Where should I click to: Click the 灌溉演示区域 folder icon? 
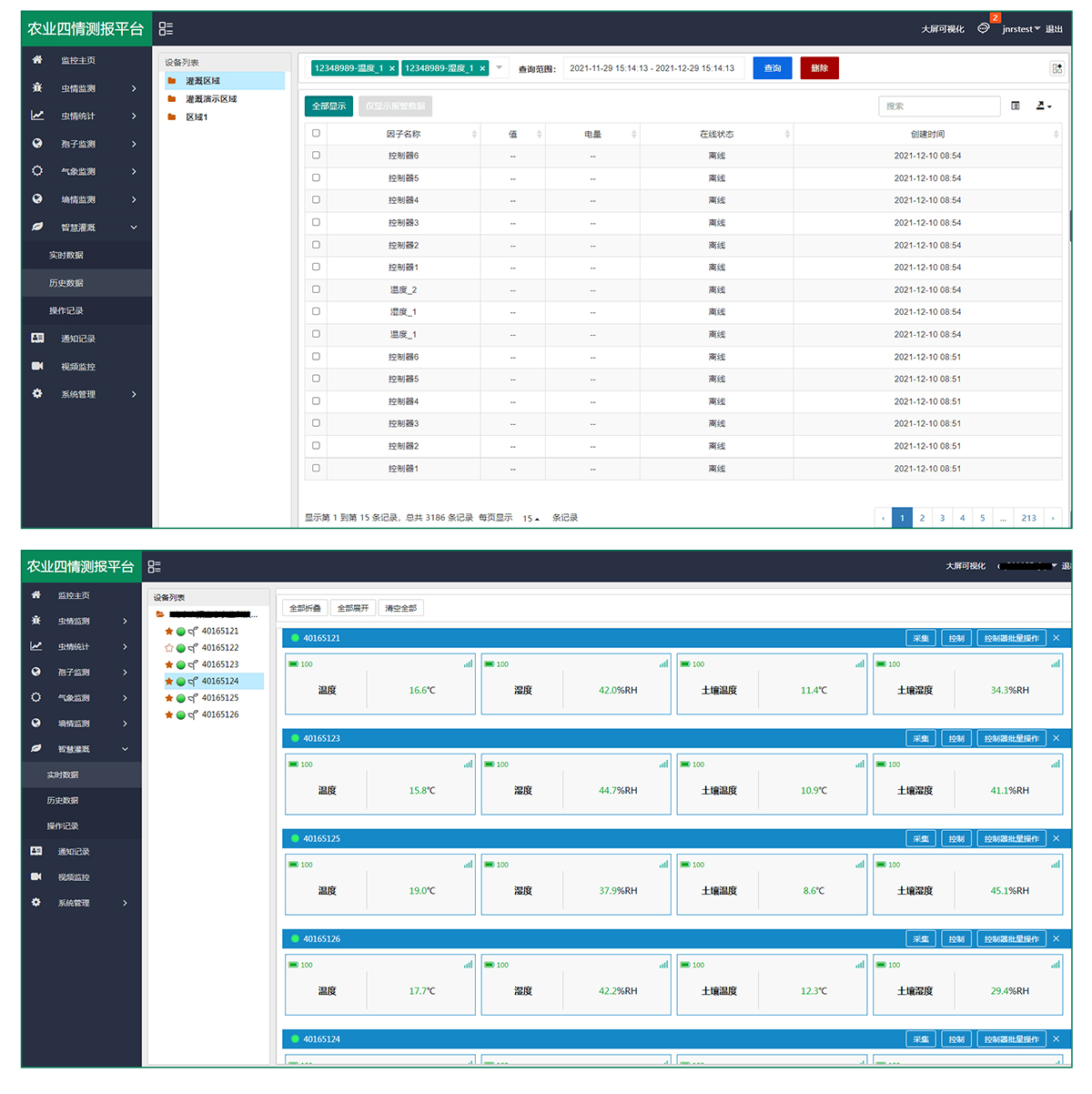click(x=171, y=99)
